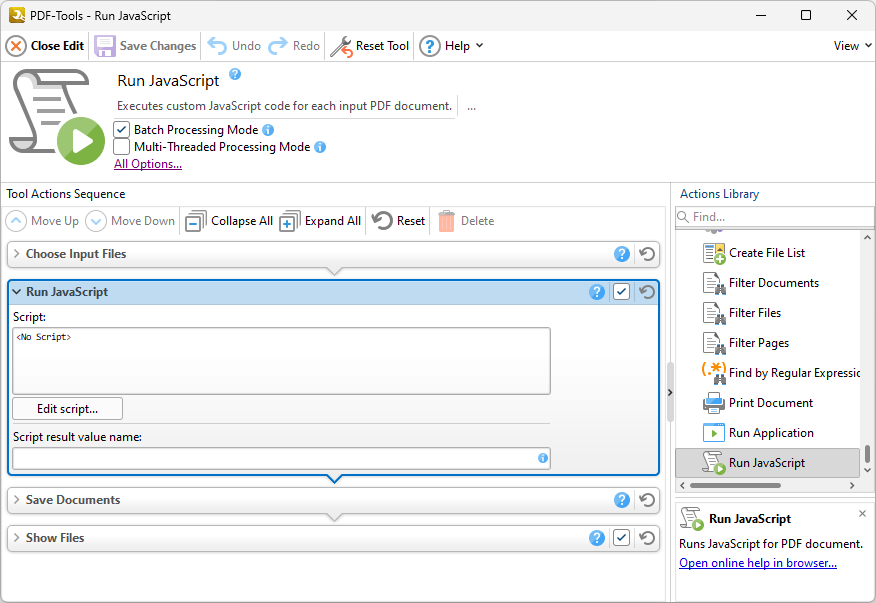Collapse the Run JavaScript step
The width and height of the screenshot is (876, 603).
(17, 292)
